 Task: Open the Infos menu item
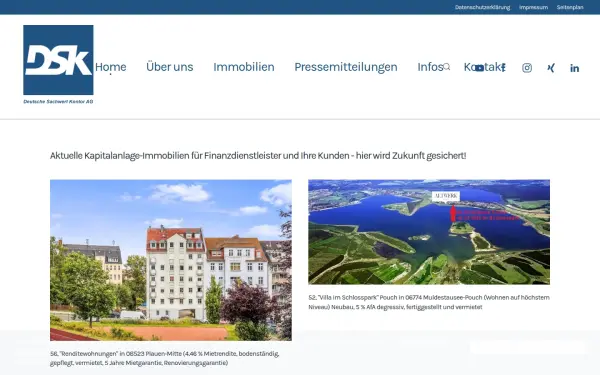[430, 67]
